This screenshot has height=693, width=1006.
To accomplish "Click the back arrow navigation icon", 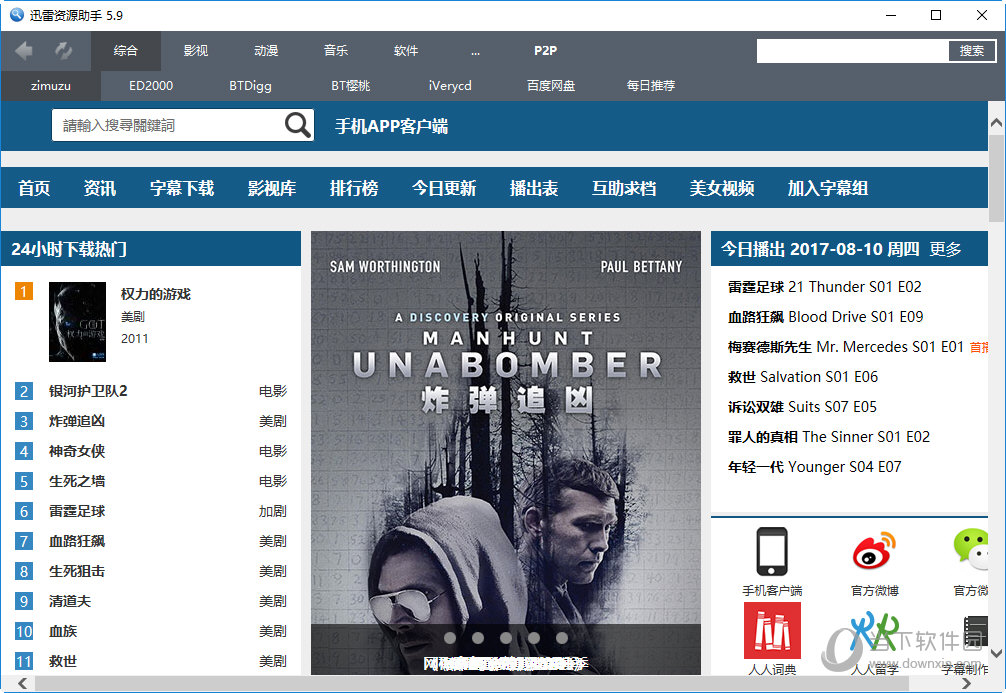I will click(x=24, y=51).
